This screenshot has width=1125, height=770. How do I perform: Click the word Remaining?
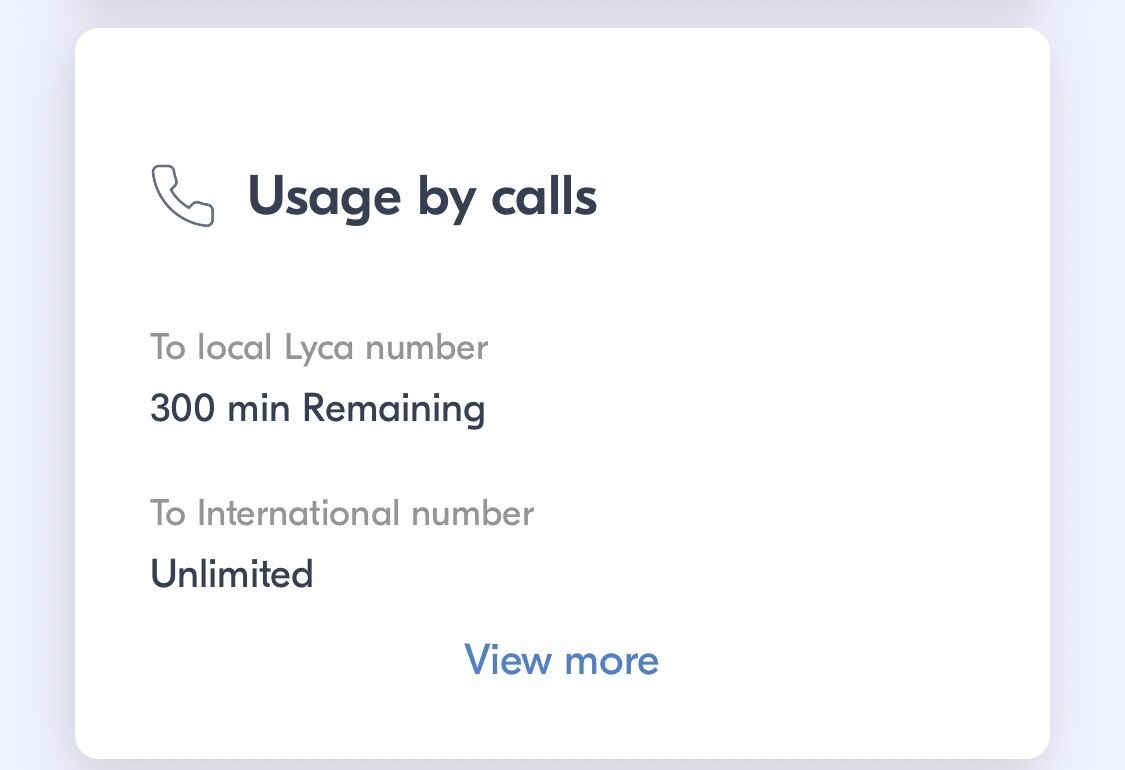(x=393, y=408)
